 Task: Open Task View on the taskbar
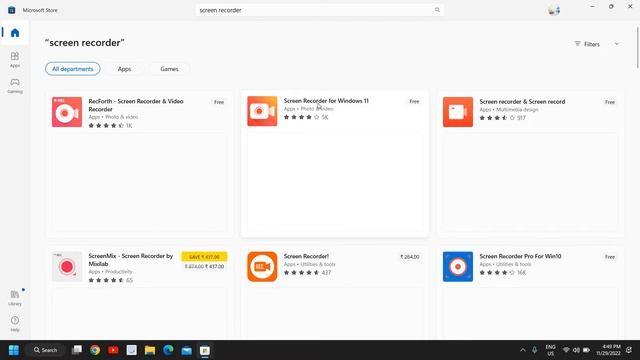(77, 350)
